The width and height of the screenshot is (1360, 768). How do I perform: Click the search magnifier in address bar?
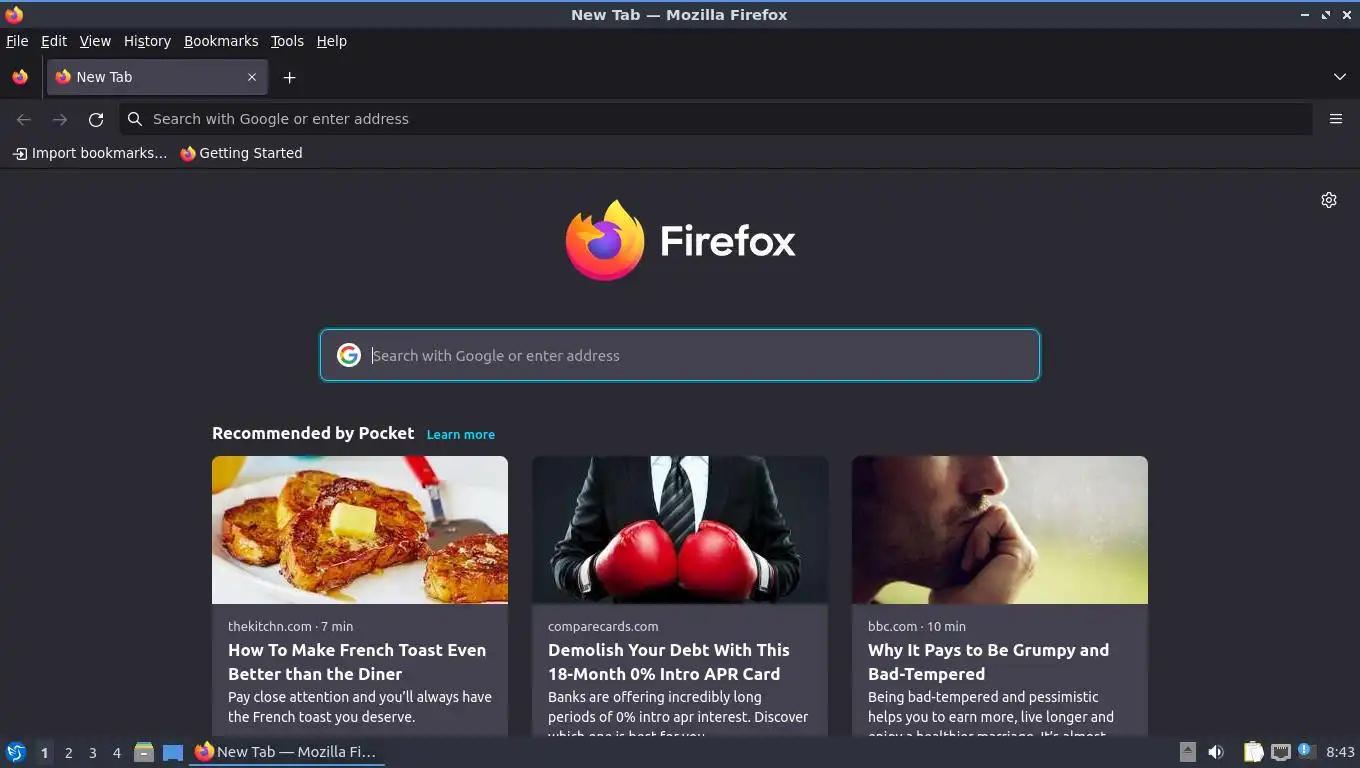pyautogui.click(x=135, y=119)
